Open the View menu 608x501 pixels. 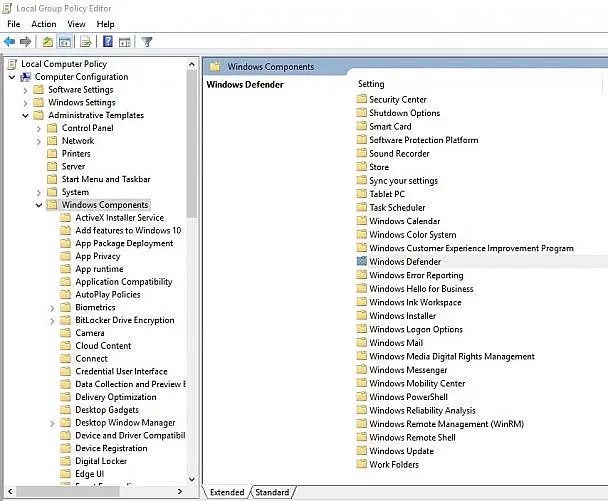76,24
